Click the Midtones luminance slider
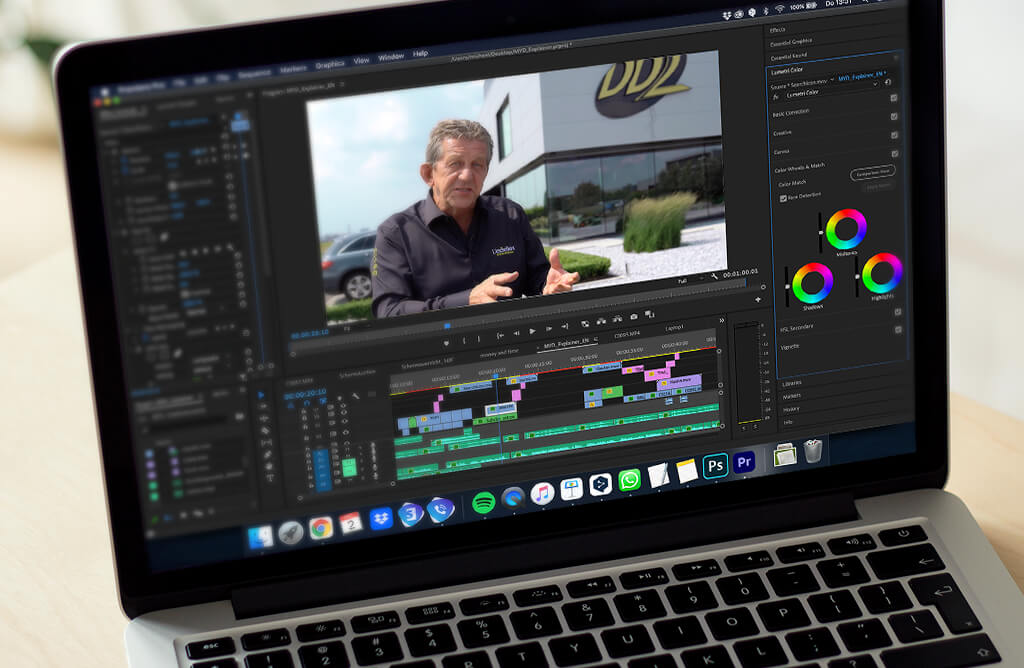The height and width of the screenshot is (668, 1024). 821,232
